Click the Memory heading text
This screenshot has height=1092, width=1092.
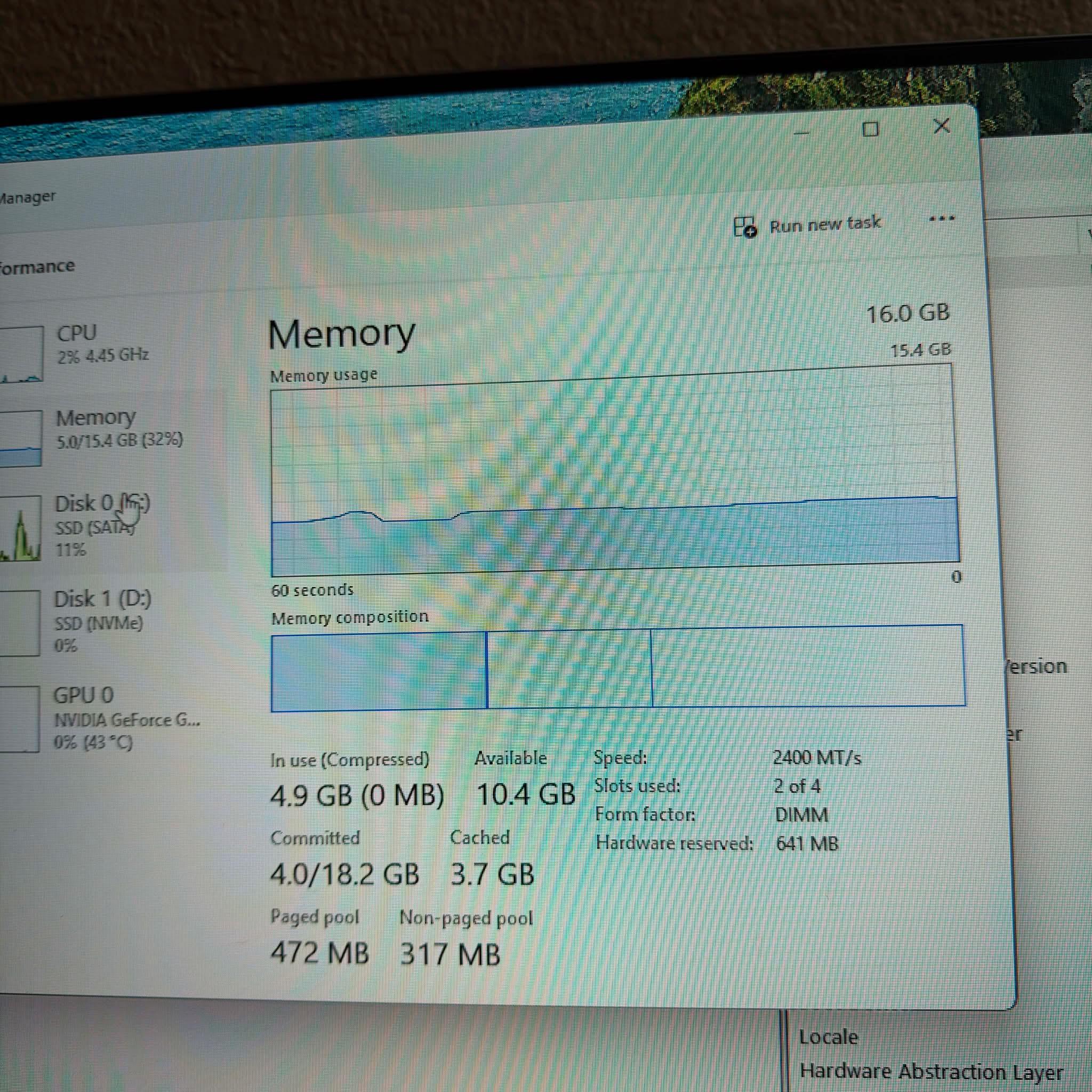(x=341, y=335)
